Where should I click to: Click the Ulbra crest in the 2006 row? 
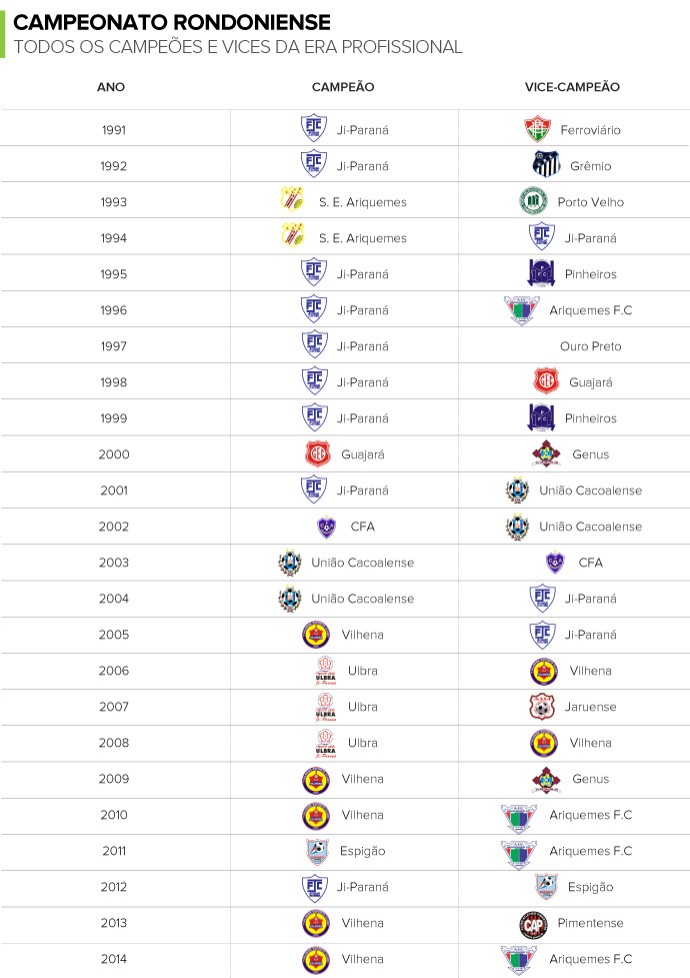[x=326, y=671]
